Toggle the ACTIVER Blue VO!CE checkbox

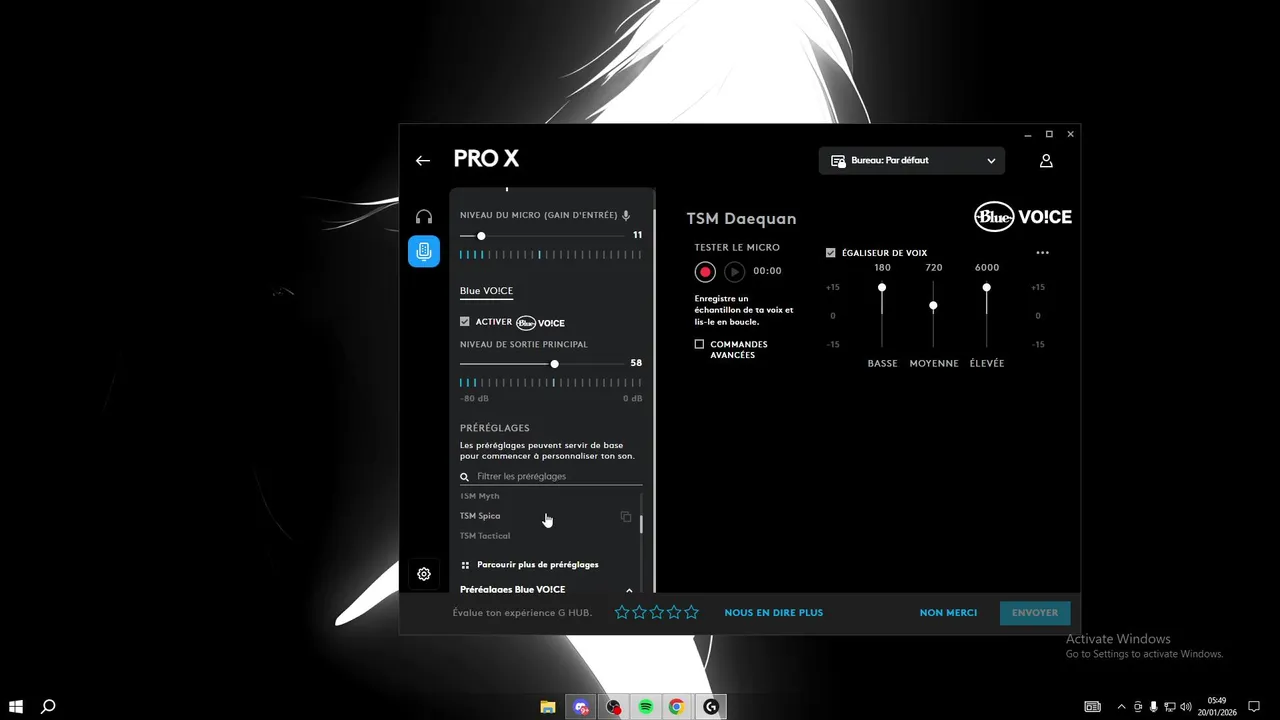(x=465, y=322)
